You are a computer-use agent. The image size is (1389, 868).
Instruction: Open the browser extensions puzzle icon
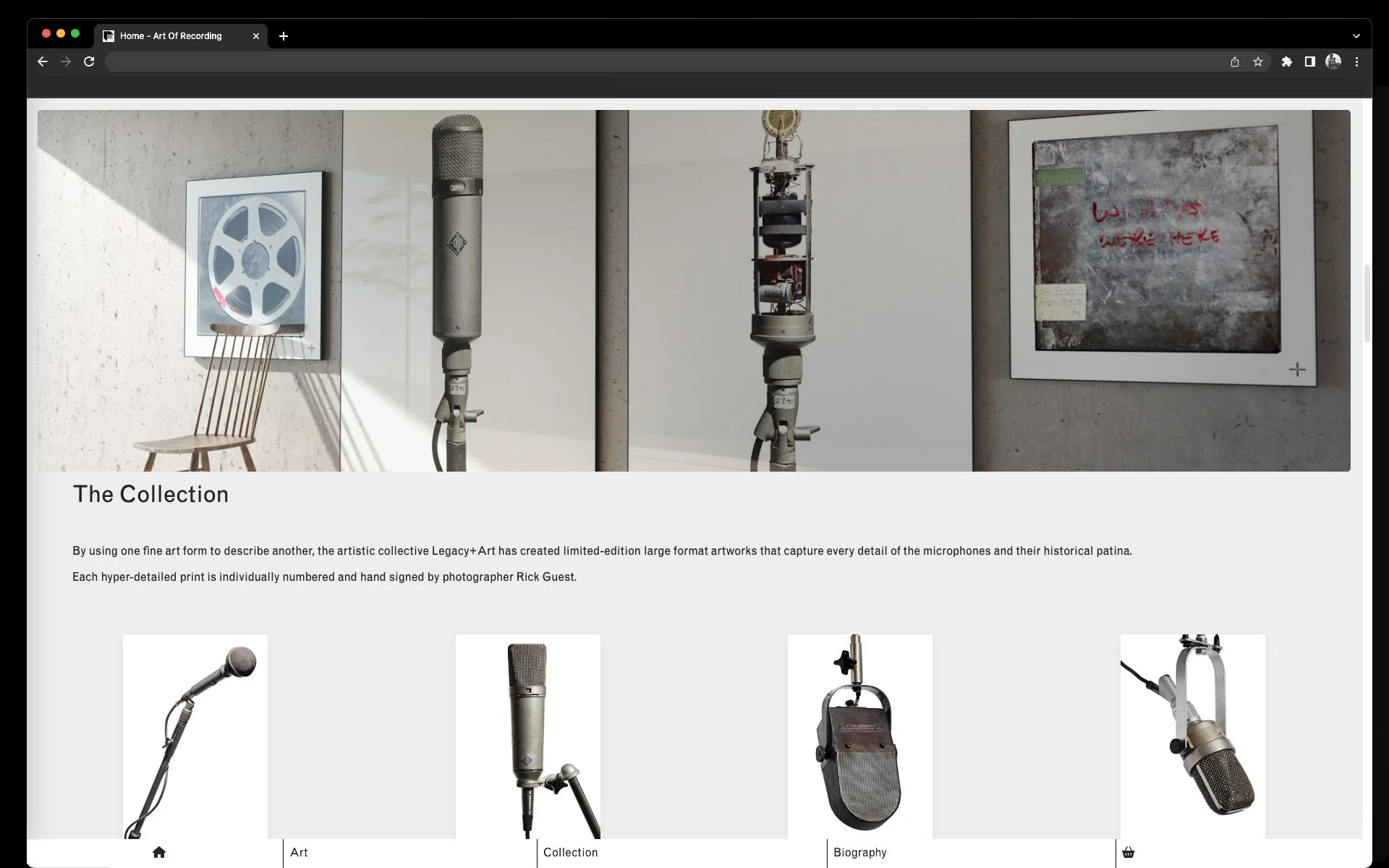pos(1286,62)
